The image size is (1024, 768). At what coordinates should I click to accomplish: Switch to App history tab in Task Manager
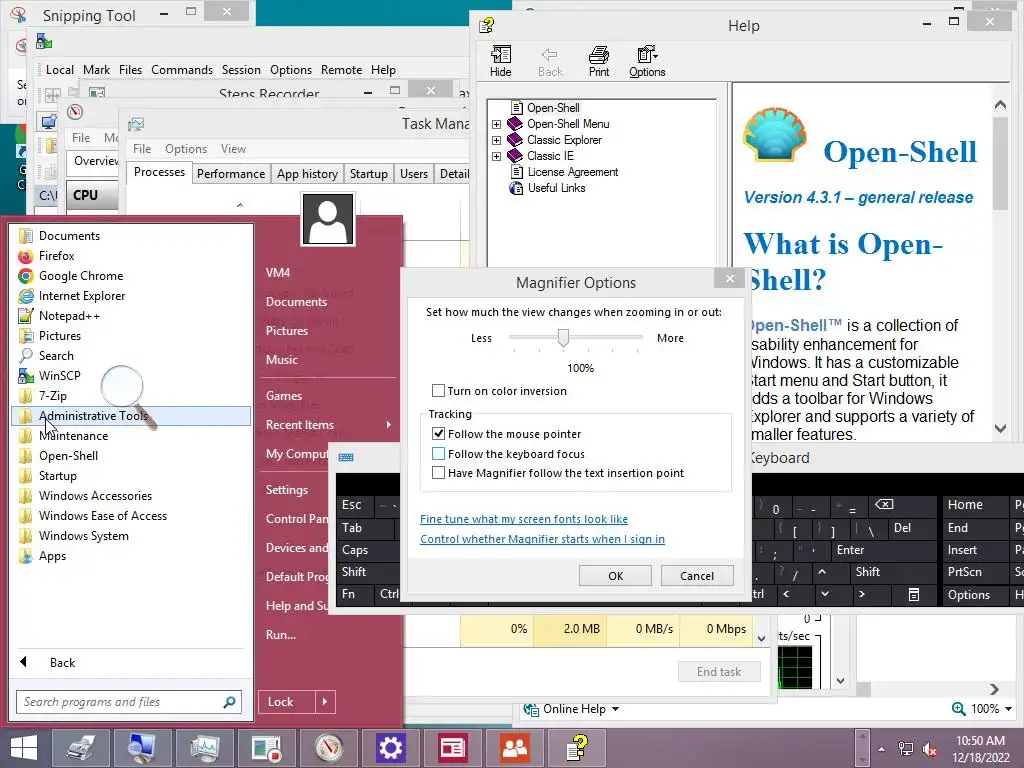click(x=307, y=174)
